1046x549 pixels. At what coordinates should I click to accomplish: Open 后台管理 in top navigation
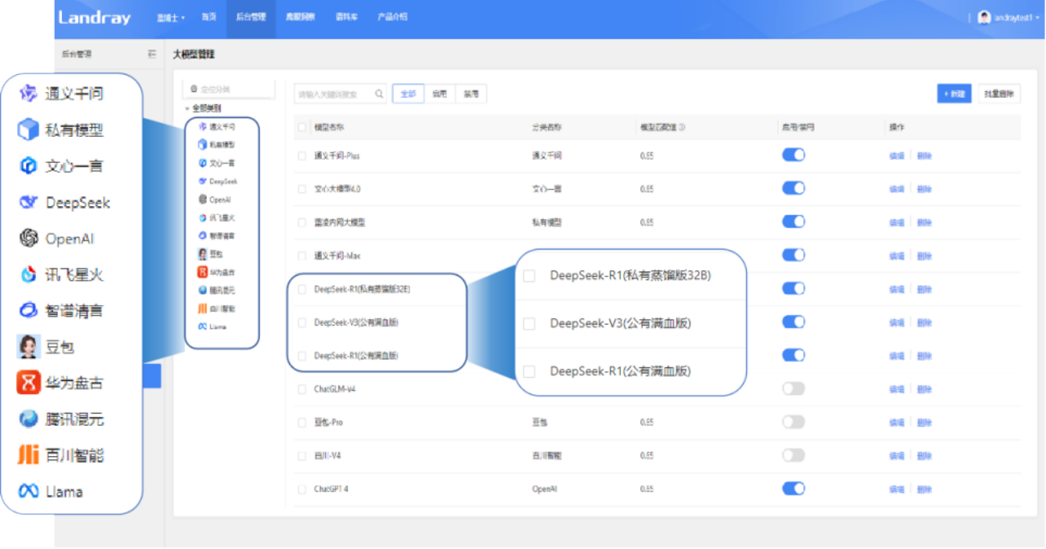pos(250,18)
